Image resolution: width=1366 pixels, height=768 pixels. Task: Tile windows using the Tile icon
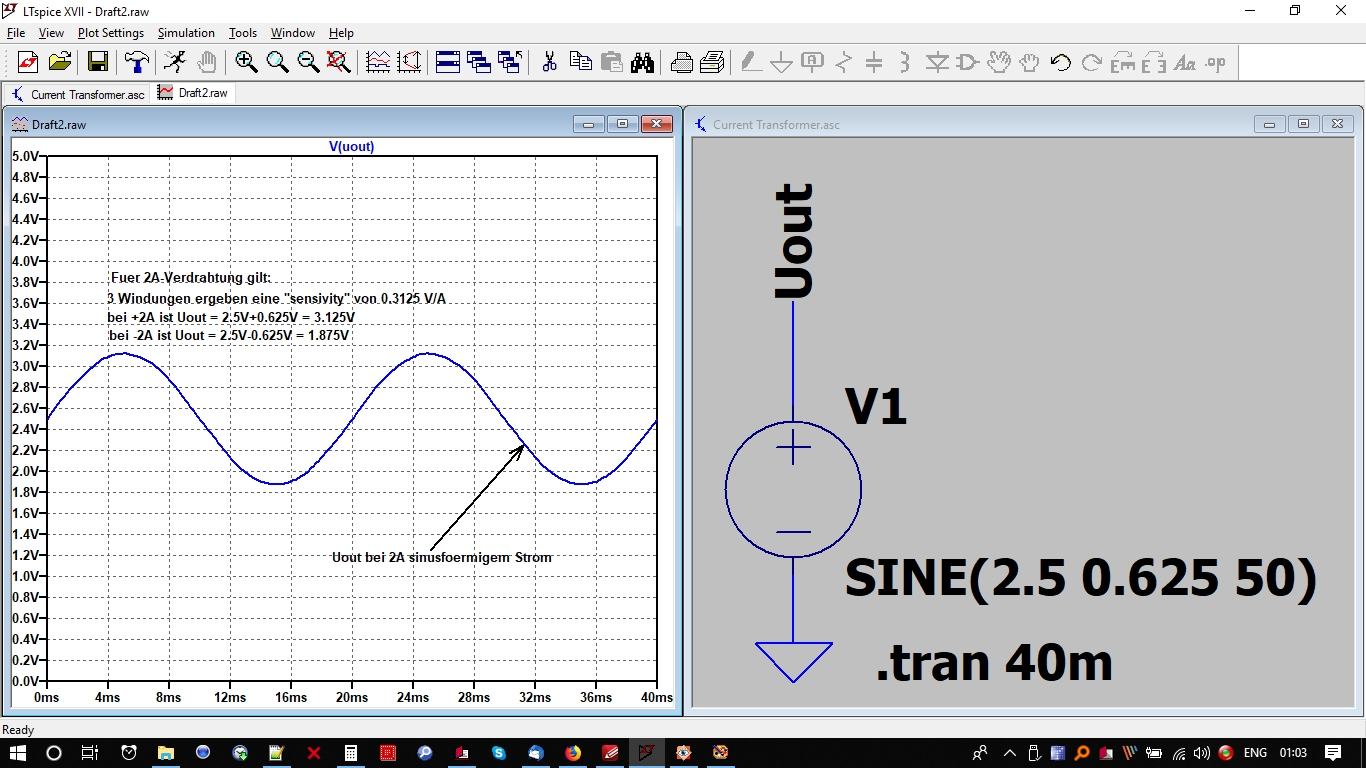(448, 62)
